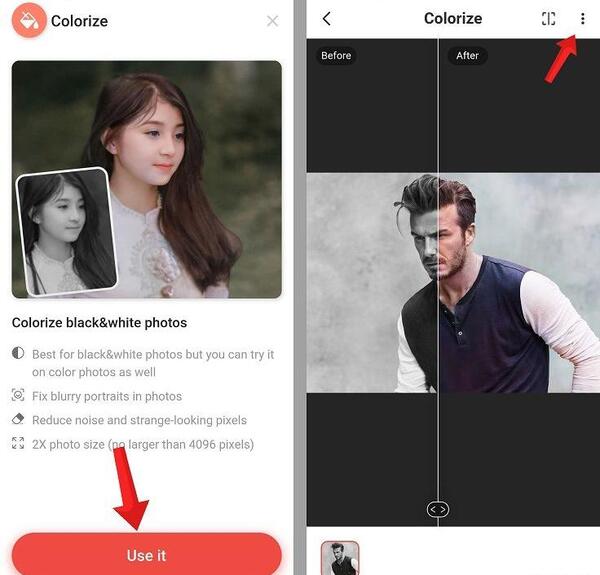Click the grayscale half of man's photo
600x575 pixels.
tap(372, 283)
